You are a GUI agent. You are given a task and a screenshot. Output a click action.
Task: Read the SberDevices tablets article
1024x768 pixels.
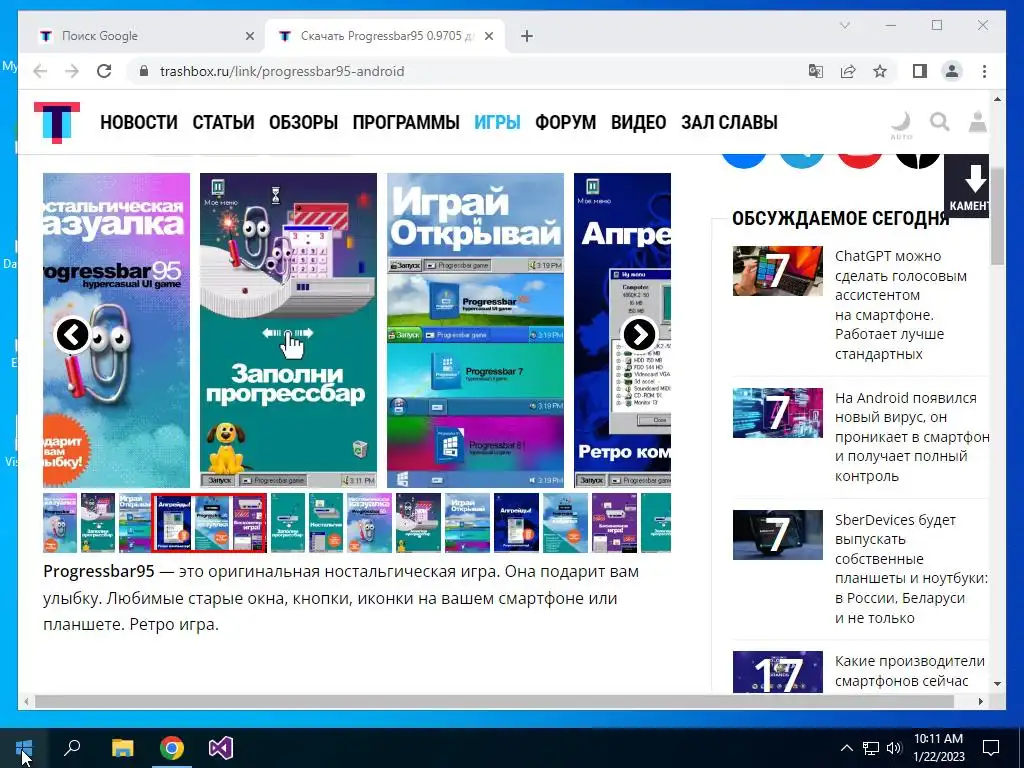tap(911, 569)
